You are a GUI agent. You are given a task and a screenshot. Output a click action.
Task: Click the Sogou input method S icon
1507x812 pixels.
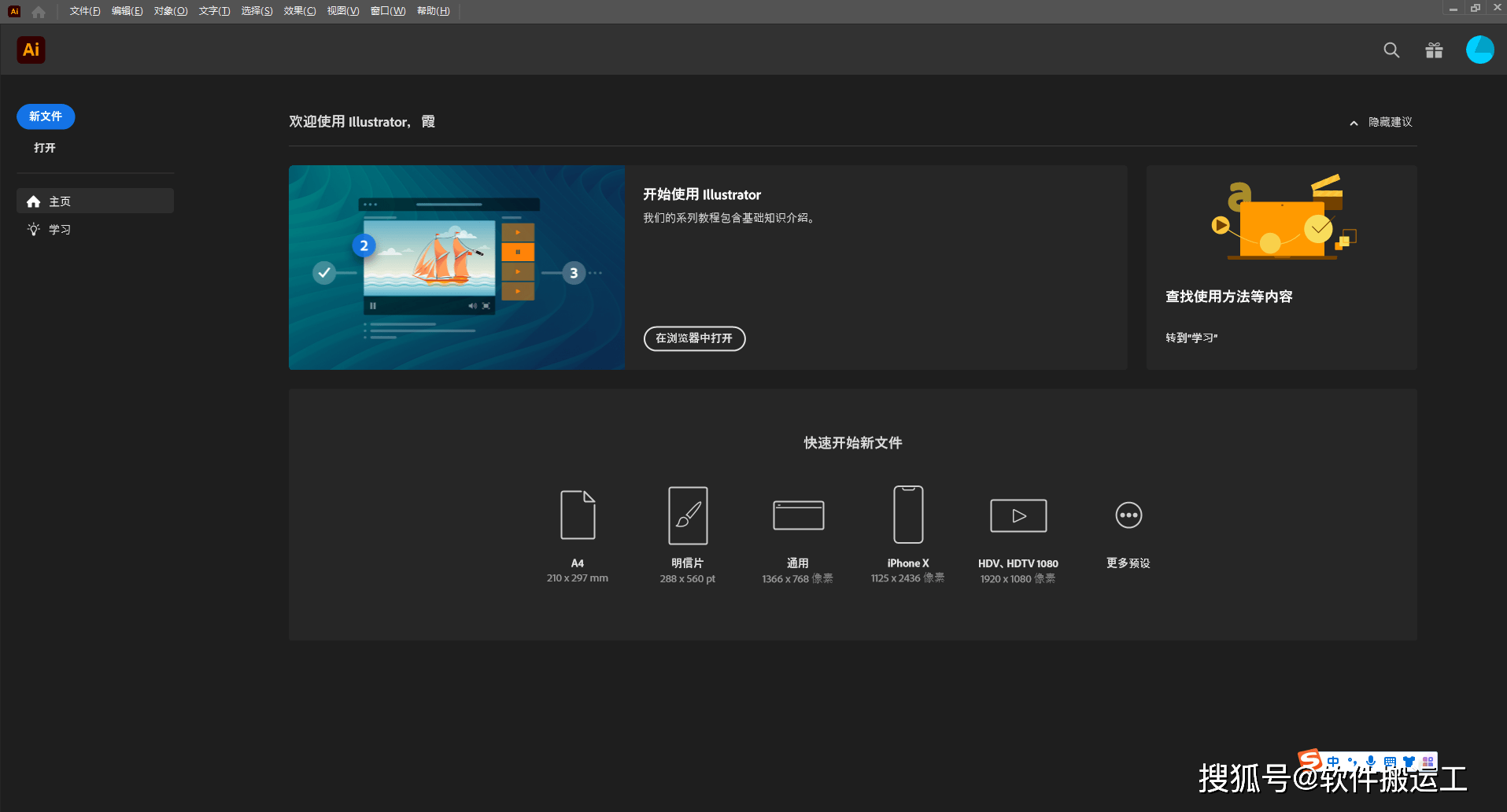pyautogui.click(x=1309, y=759)
